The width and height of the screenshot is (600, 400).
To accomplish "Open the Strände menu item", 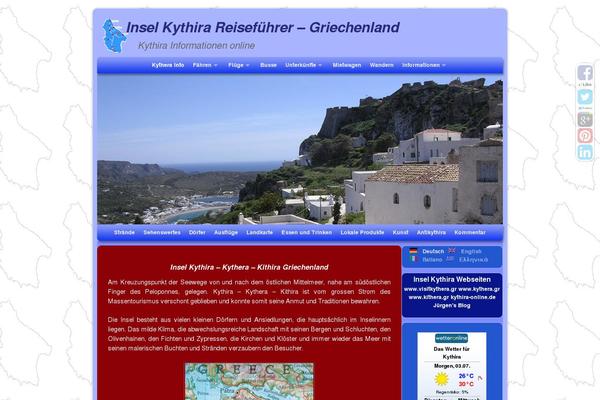I will click(x=124, y=232).
